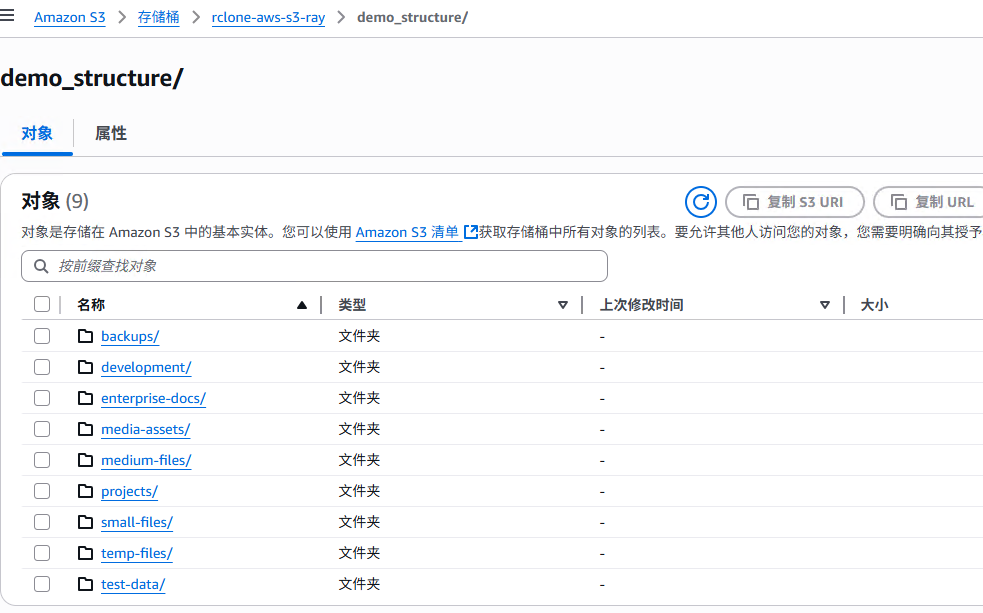Screen dimensions: 983x613
Task: Select the medium-files/ row checkbox
Action: click(x=42, y=460)
